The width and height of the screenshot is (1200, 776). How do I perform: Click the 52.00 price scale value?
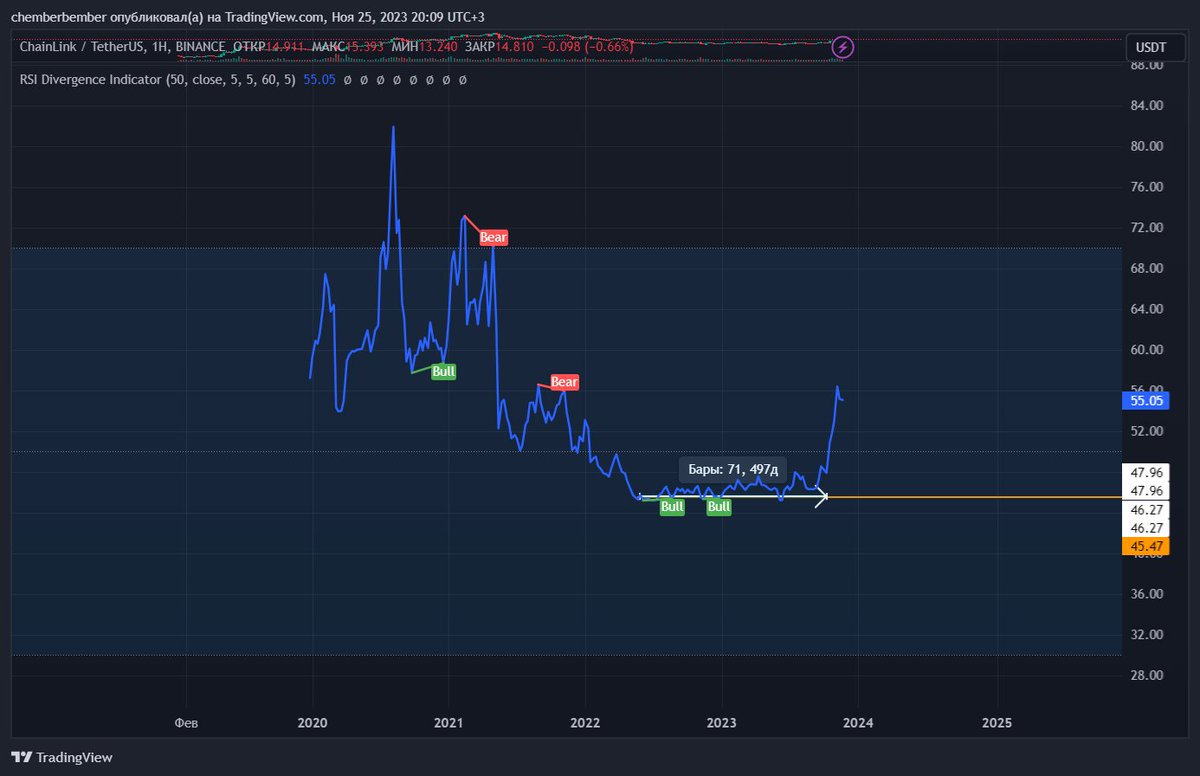click(x=1146, y=431)
